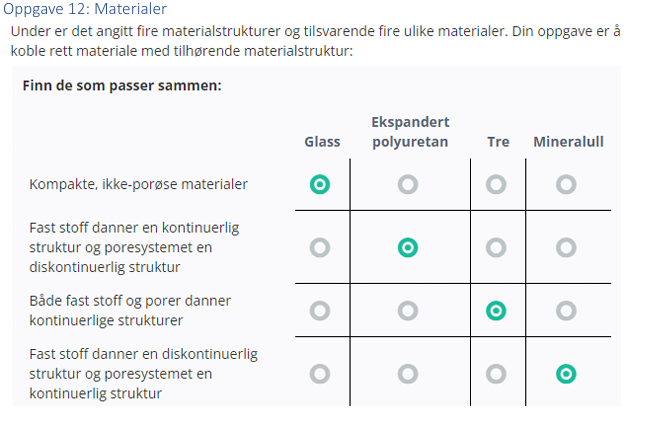Select Mineralull for 'Fast stoff danner en kontinuerlig' row

point(566,247)
